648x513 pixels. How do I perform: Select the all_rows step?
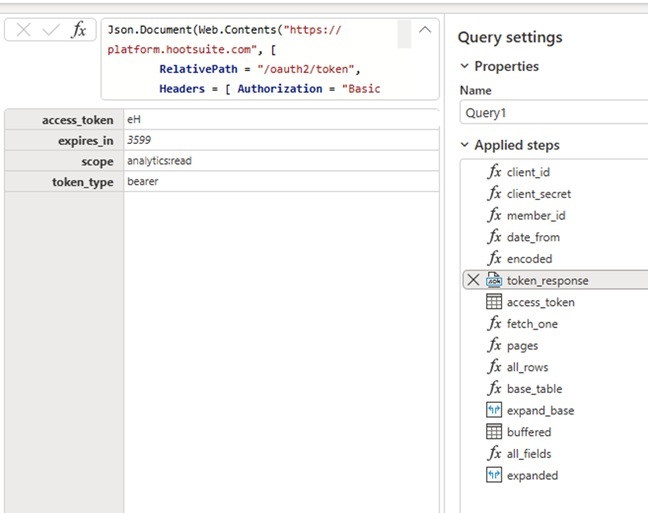[x=527, y=367]
